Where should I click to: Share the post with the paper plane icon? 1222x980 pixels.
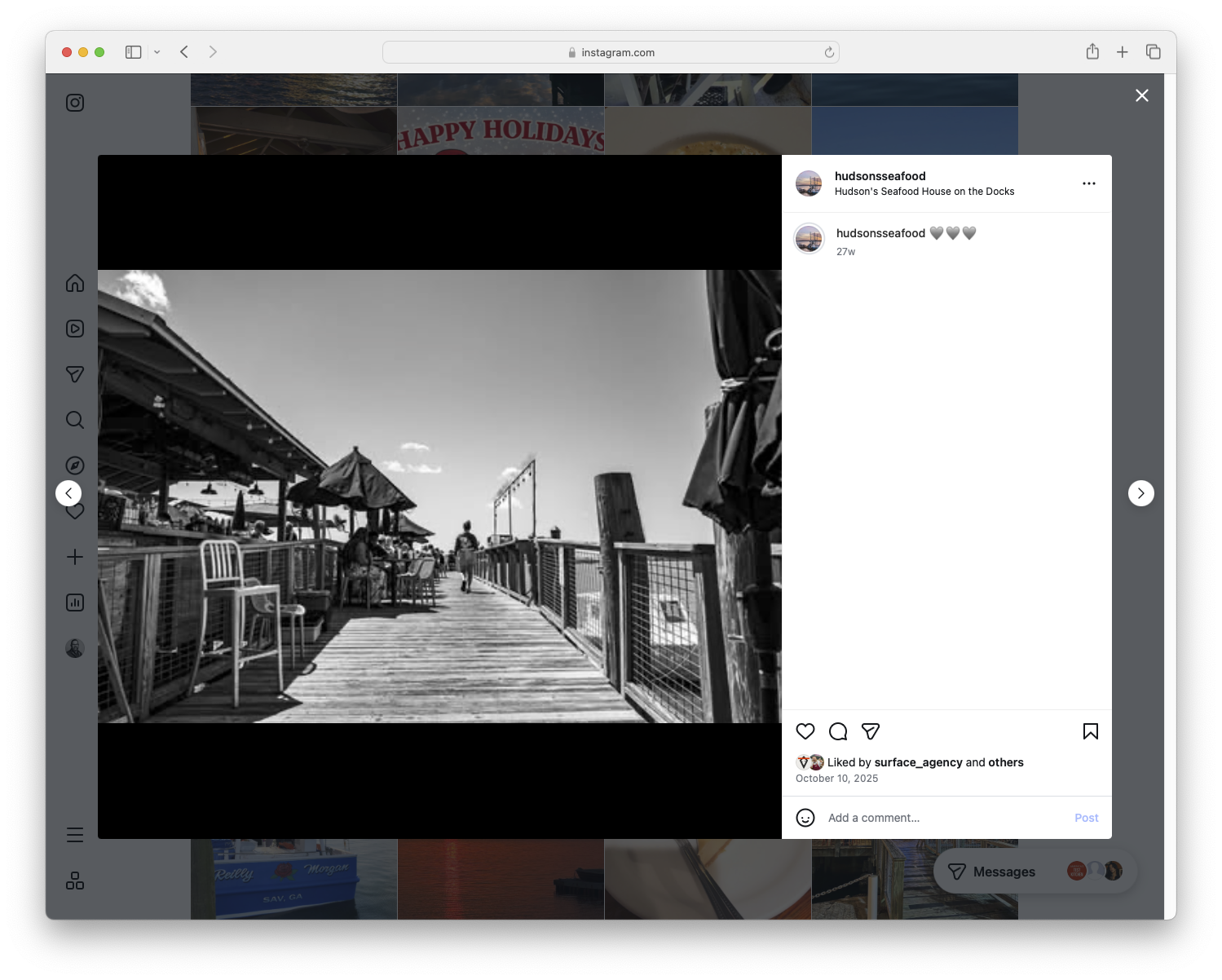871,731
